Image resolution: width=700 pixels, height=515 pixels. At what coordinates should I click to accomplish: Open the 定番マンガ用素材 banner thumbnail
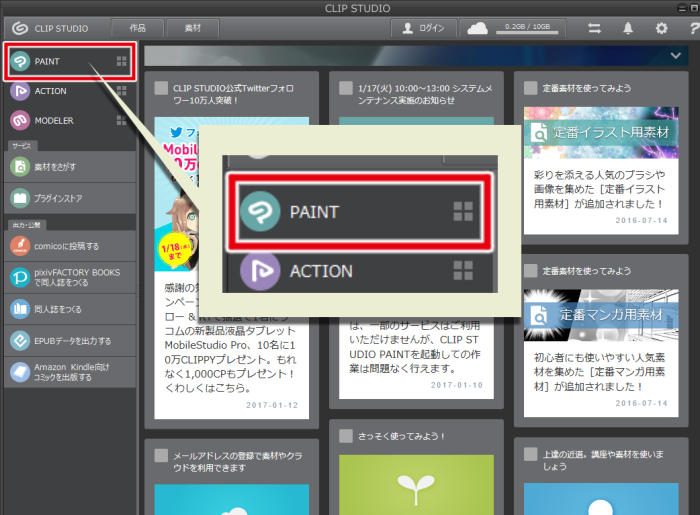pyautogui.click(x=601, y=315)
